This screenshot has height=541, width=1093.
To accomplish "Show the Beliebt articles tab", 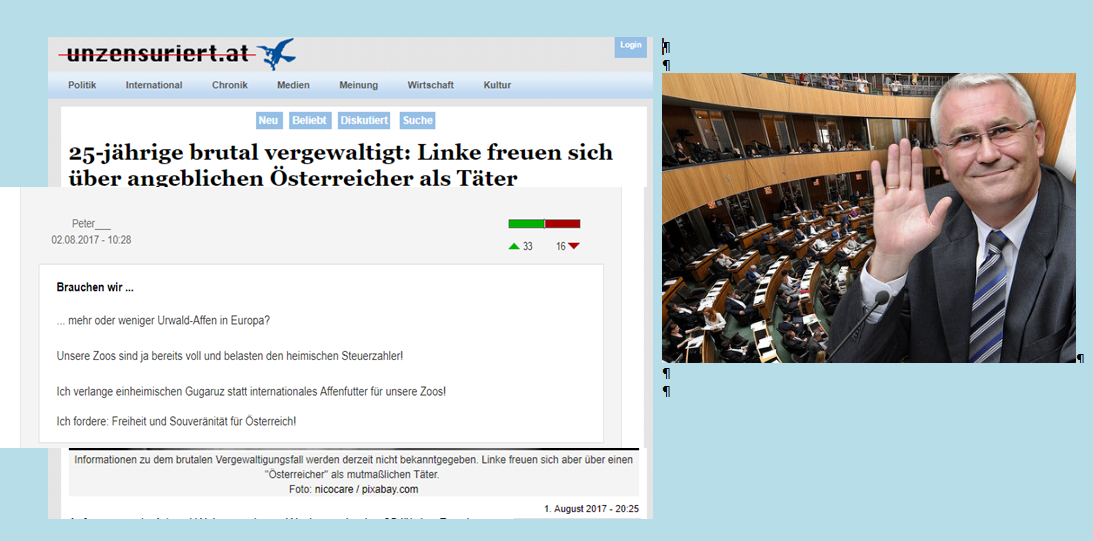I will [x=310, y=120].
